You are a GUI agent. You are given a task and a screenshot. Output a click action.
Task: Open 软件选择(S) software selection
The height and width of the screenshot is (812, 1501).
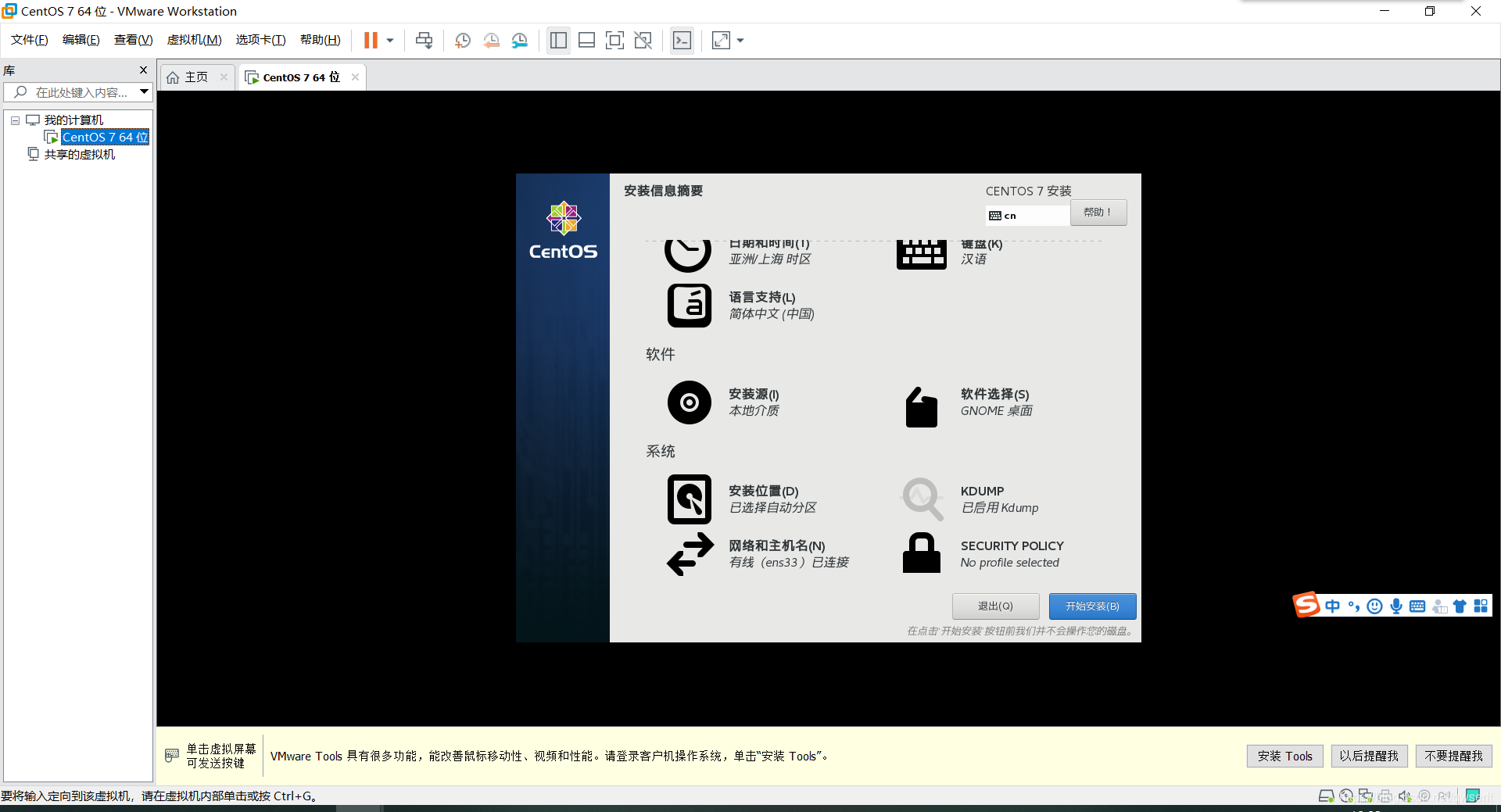coord(969,402)
